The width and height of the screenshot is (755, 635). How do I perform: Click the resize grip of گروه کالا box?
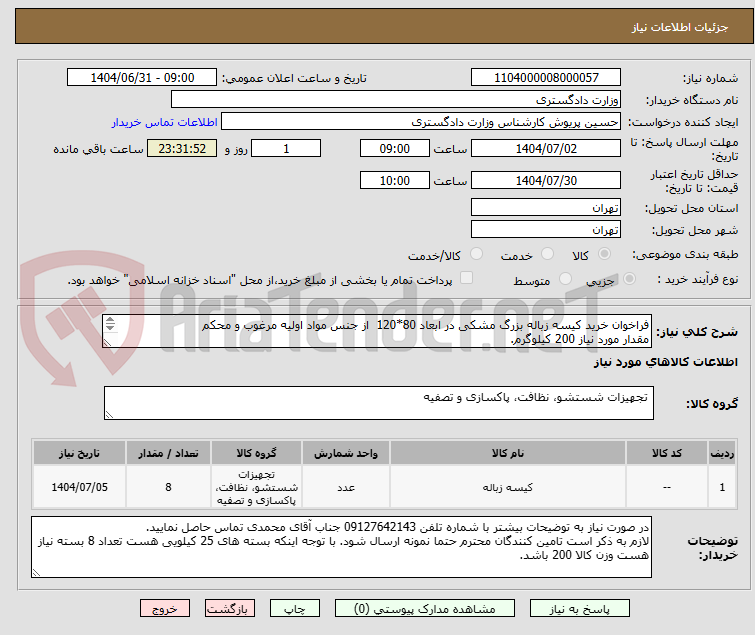[109, 415]
